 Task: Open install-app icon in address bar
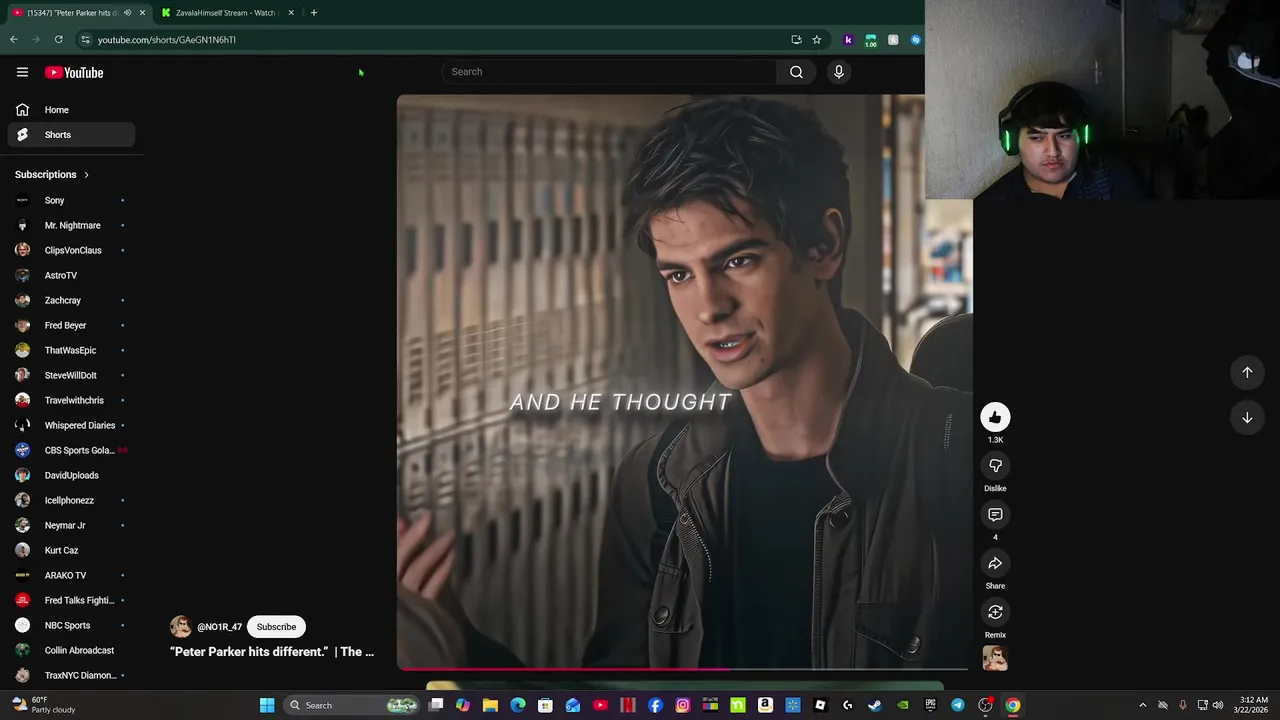(796, 40)
